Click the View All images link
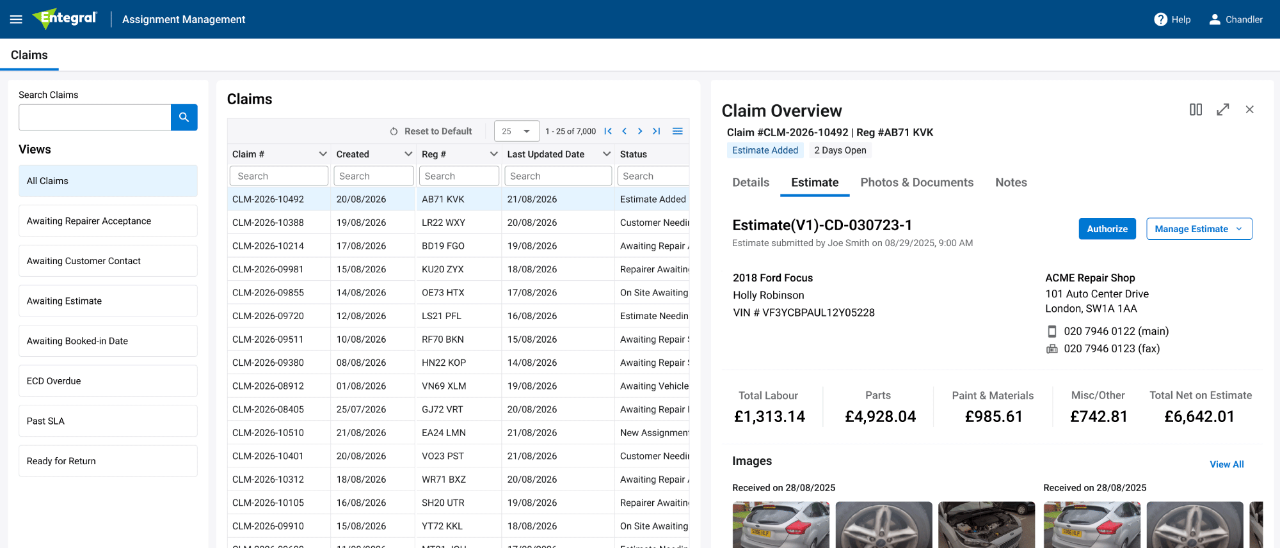 tap(1227, 464)
